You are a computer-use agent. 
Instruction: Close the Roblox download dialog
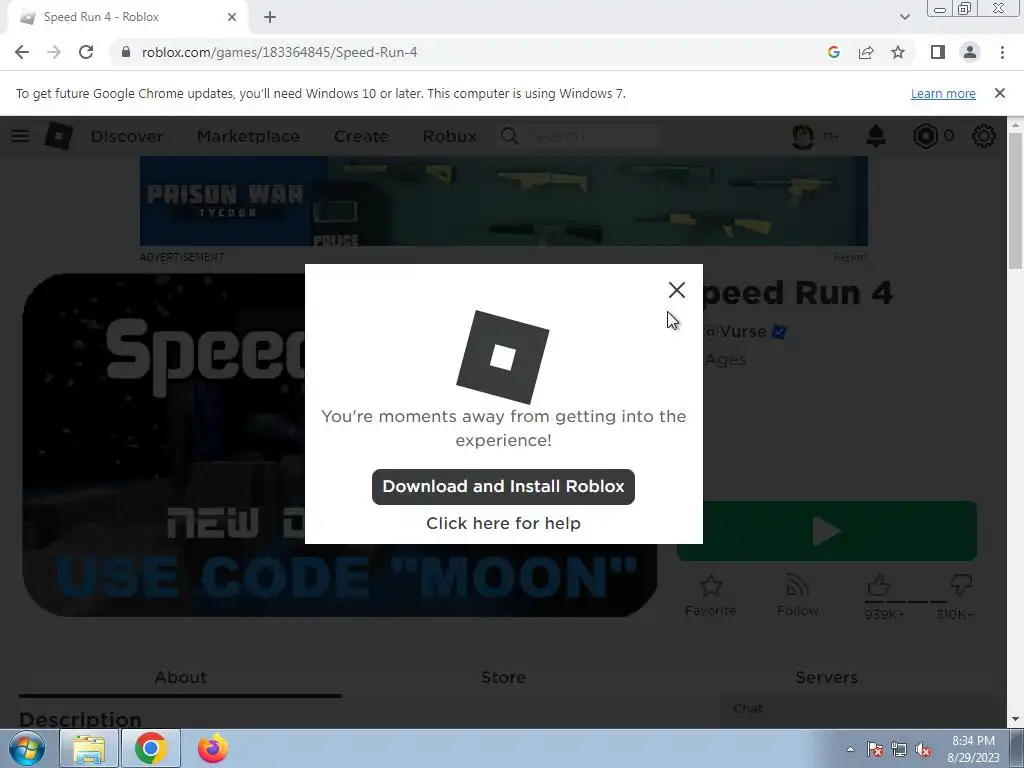tap(677, 290)
